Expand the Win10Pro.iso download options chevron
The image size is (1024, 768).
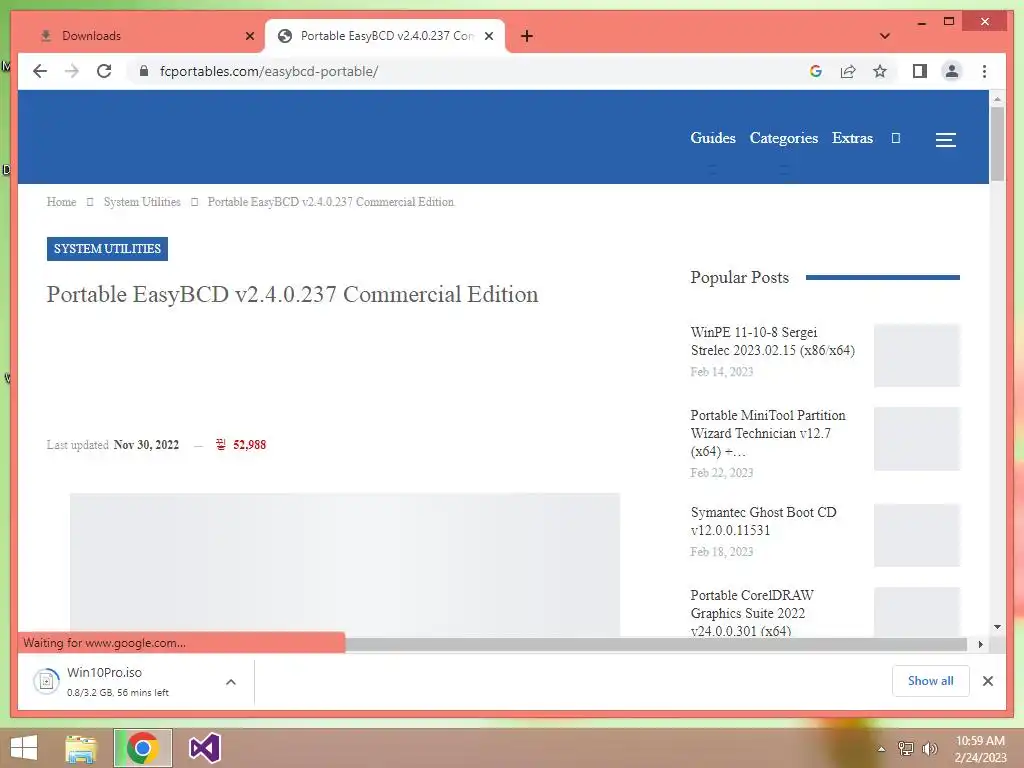click(x=231, y=682)
